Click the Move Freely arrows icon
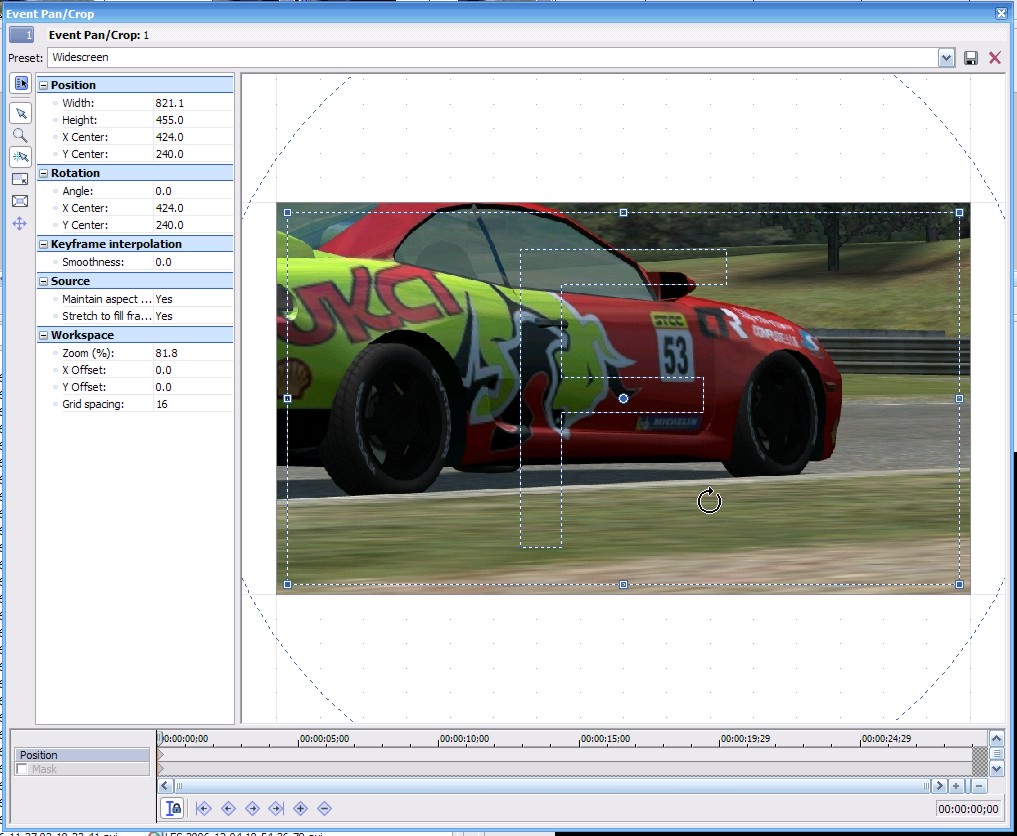 (19, 224)
